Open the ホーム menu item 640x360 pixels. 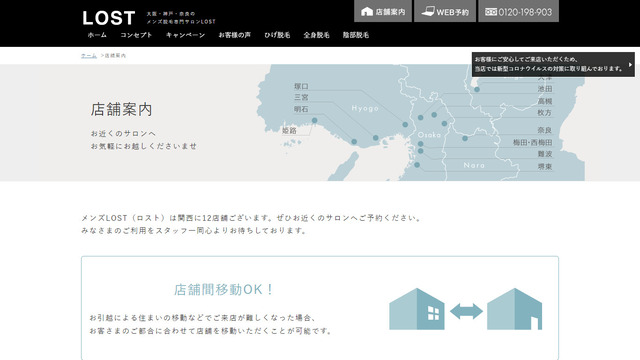click(x=97, y=35)
